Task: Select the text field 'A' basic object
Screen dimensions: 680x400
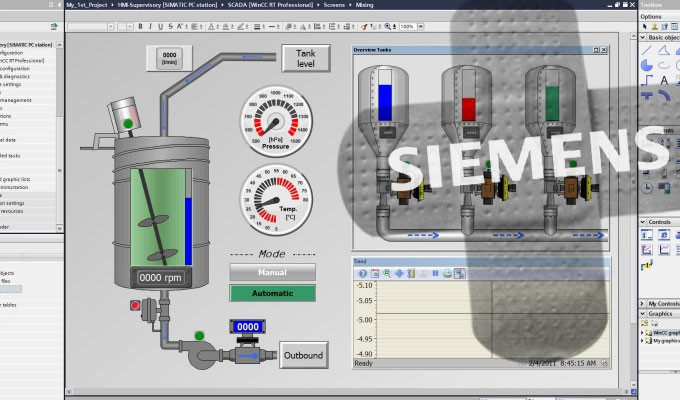Action: pyautogui.click(x=664, y=80)
